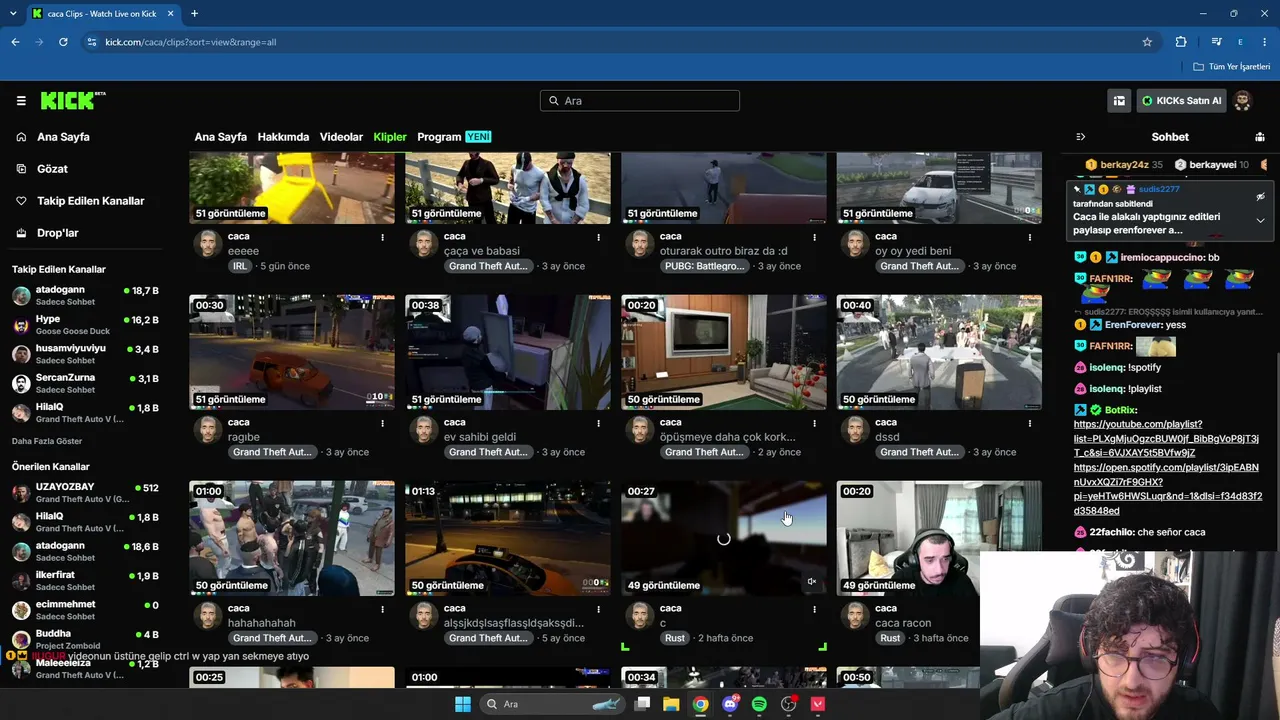
Task: Collapse the Sohbet chat panel
Action: (1080, 137)
